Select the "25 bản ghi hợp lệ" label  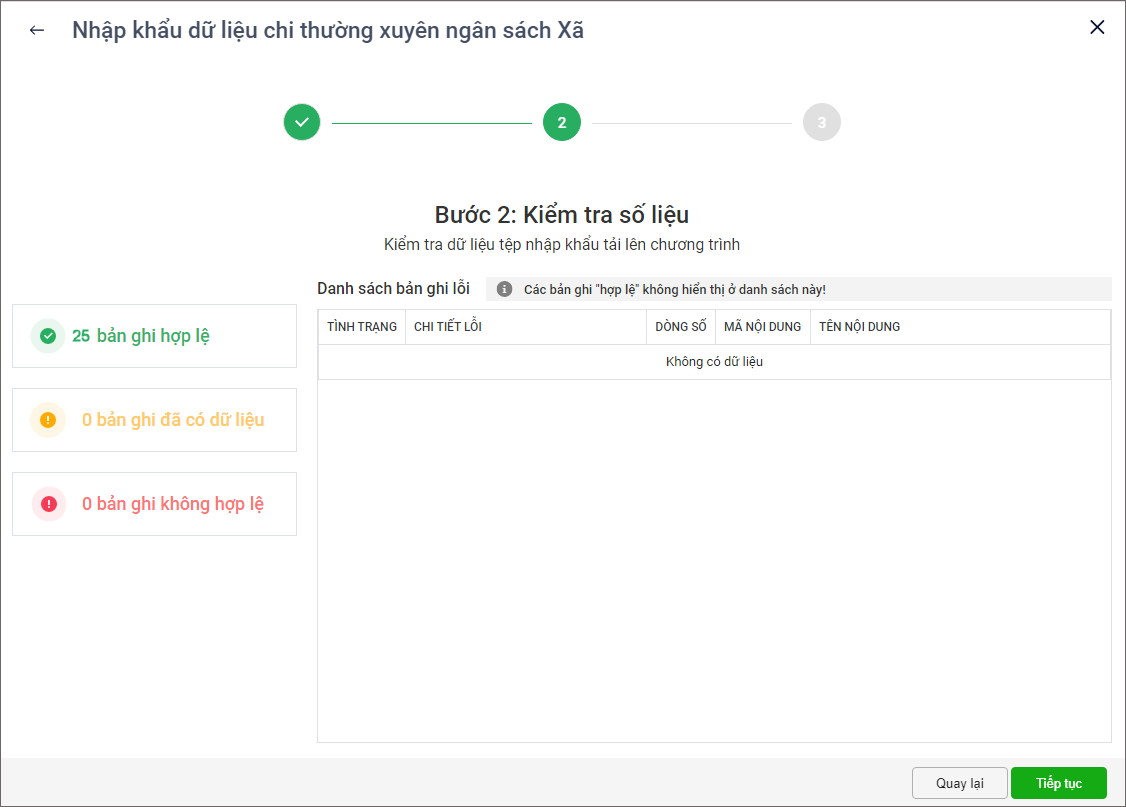(140, 336)
